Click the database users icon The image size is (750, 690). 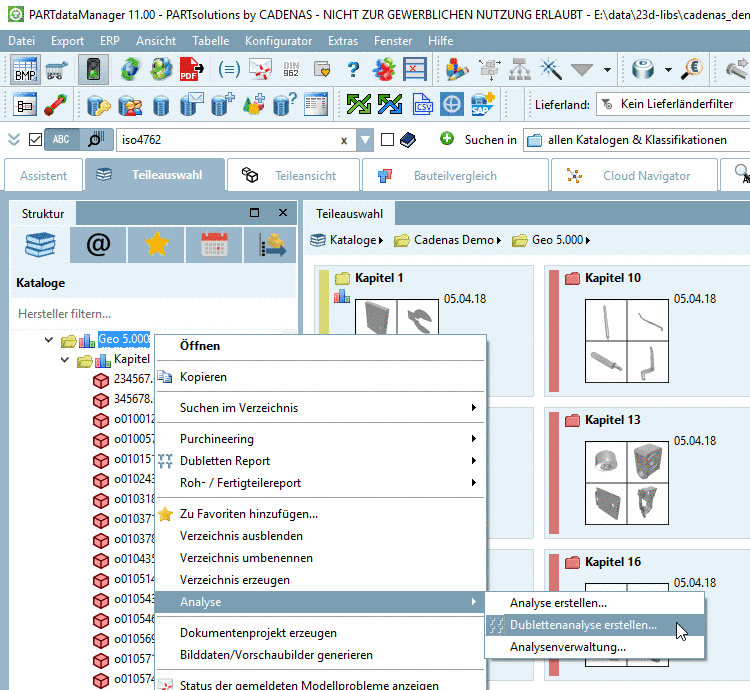coord(130,104)
